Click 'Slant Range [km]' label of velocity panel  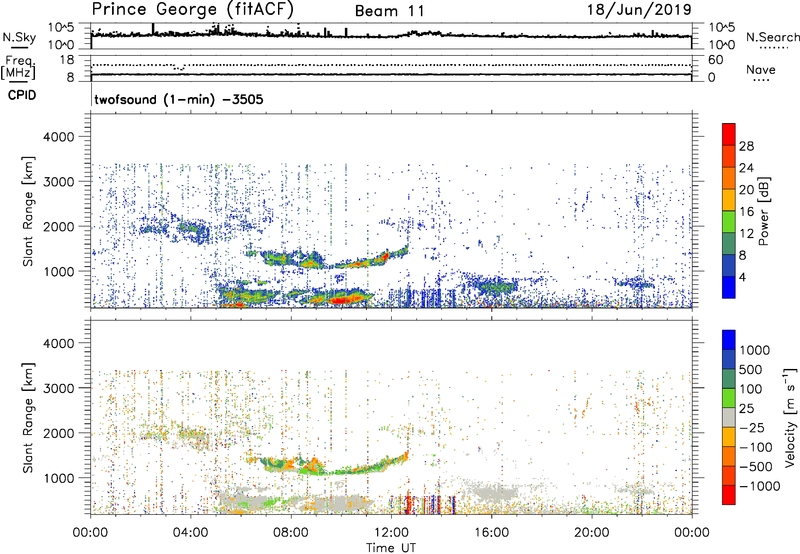coord(28,418)
